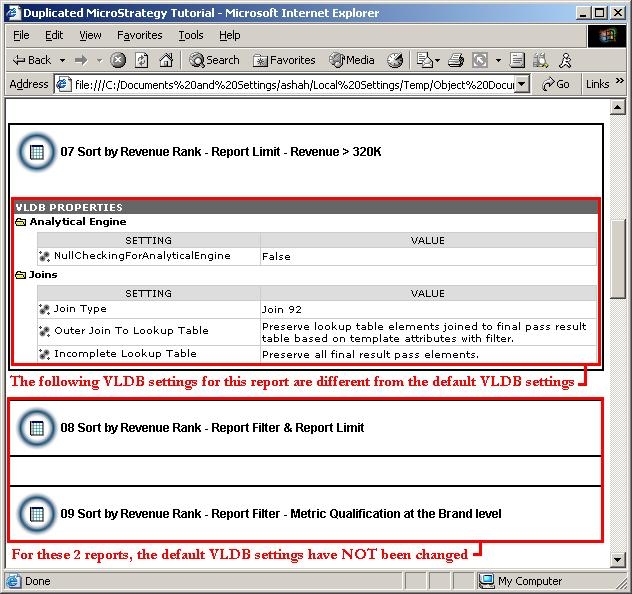Click the Print icon in toolbar
The width and height of the screenshot is (632, 594).
pyautogui.click(x=455, y=60)
